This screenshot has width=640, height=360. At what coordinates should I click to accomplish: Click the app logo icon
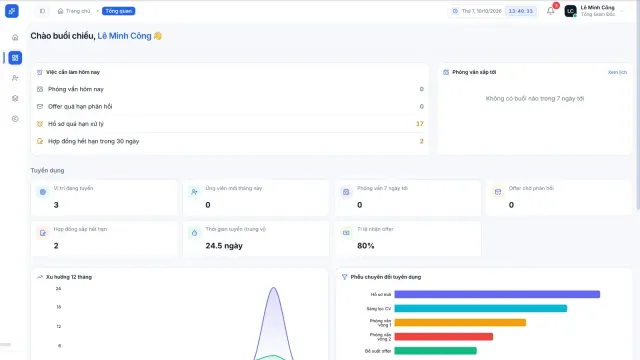click(x=12, y=11)
